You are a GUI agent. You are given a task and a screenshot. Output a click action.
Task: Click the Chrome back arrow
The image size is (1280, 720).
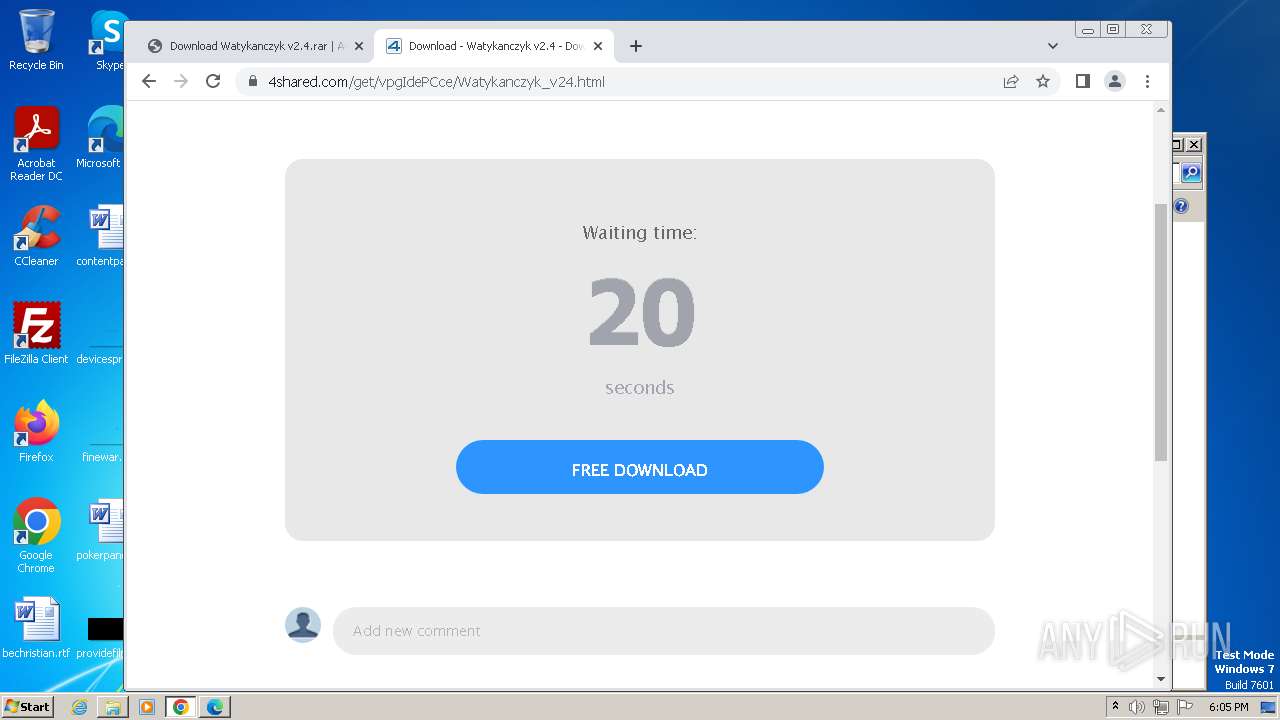149,81
